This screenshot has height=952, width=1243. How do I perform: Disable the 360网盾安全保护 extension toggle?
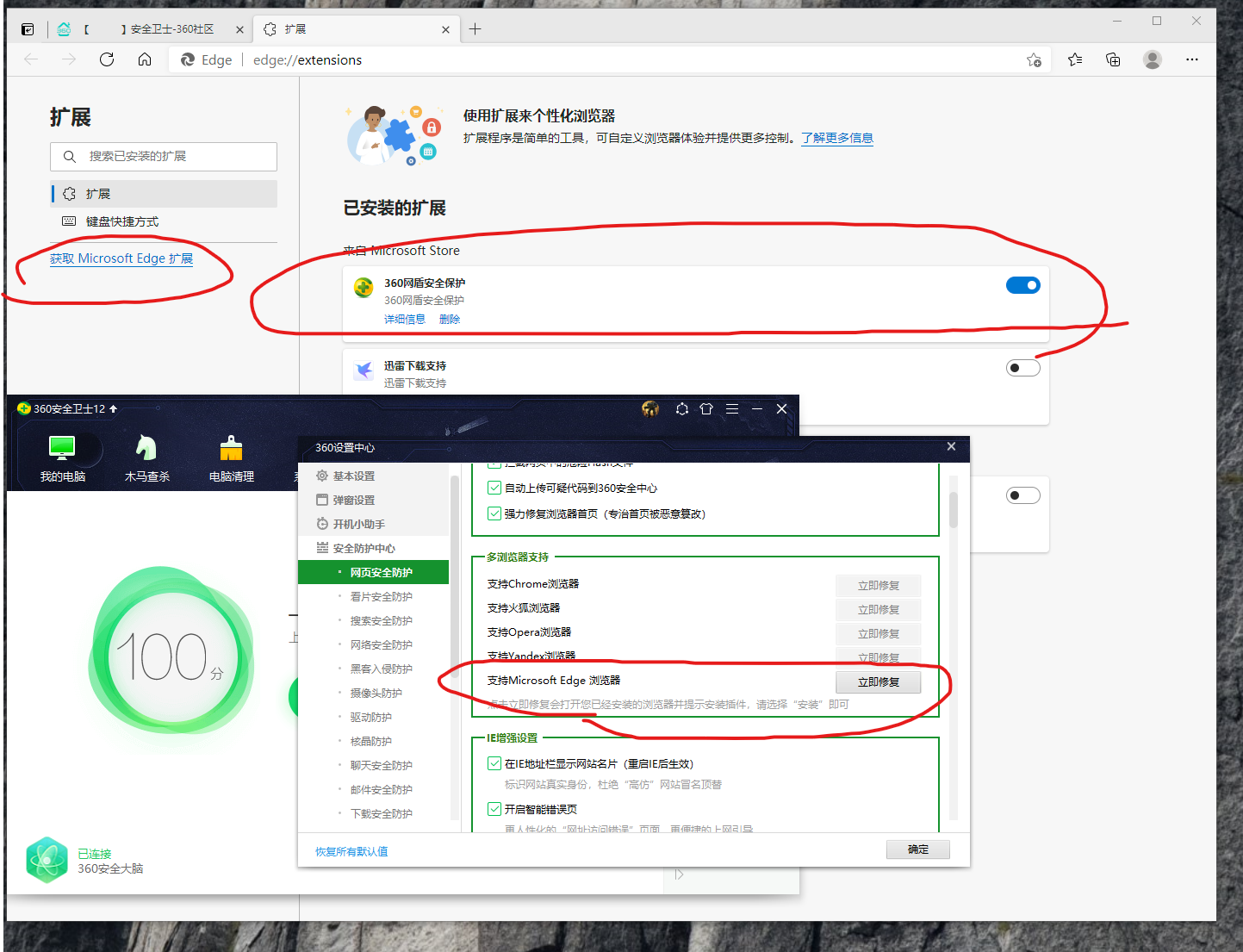point(1022,284)
